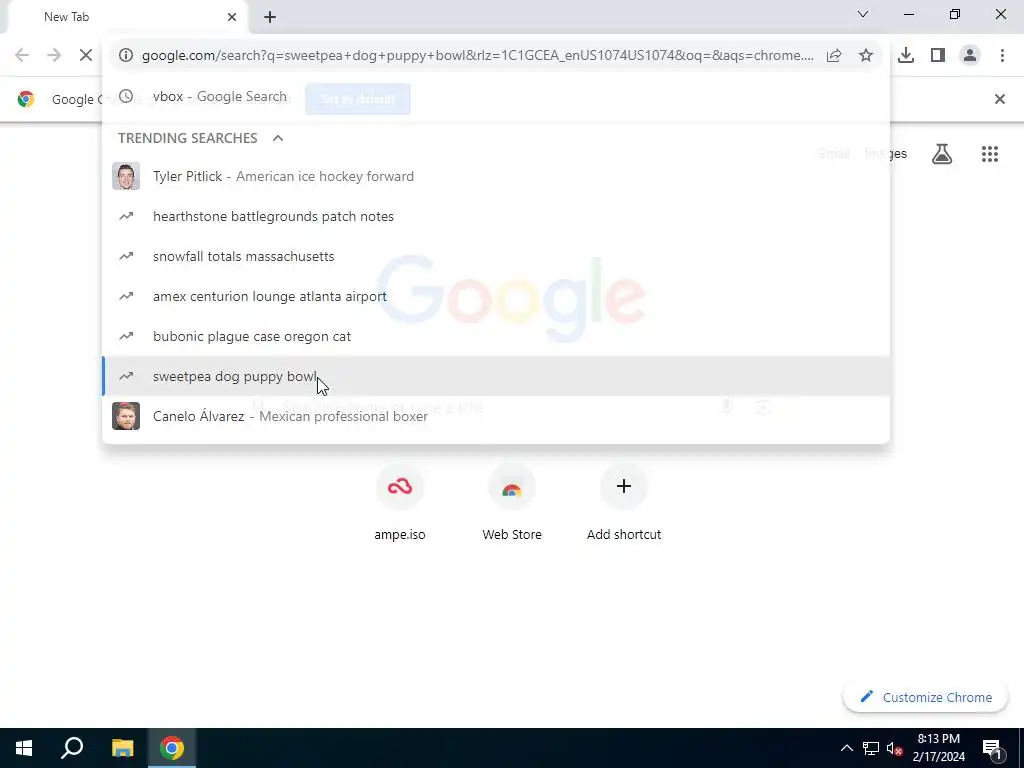This screenshot has width=1024, height=768.
Task: Open Customize Chrome
Action: (x=925, y=697)
